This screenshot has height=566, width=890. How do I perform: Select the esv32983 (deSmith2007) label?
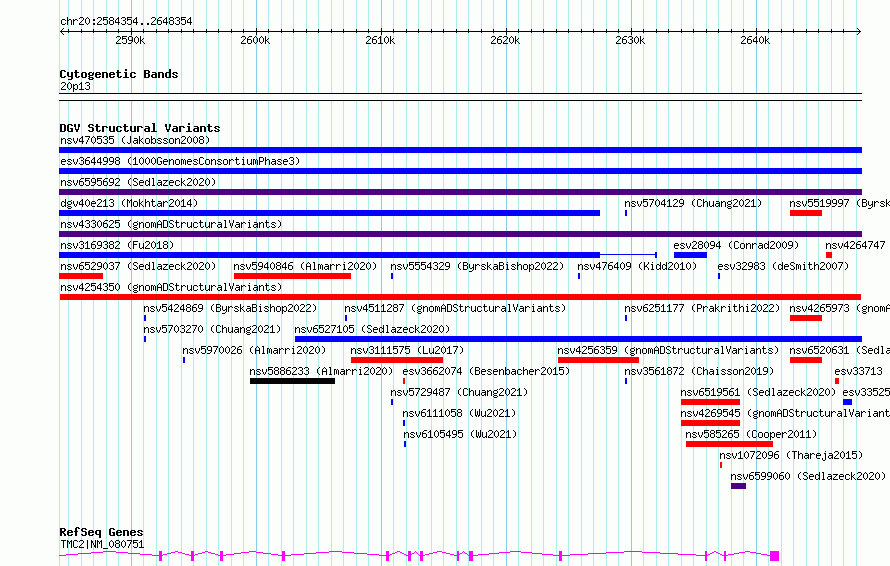tap(783, 266)
